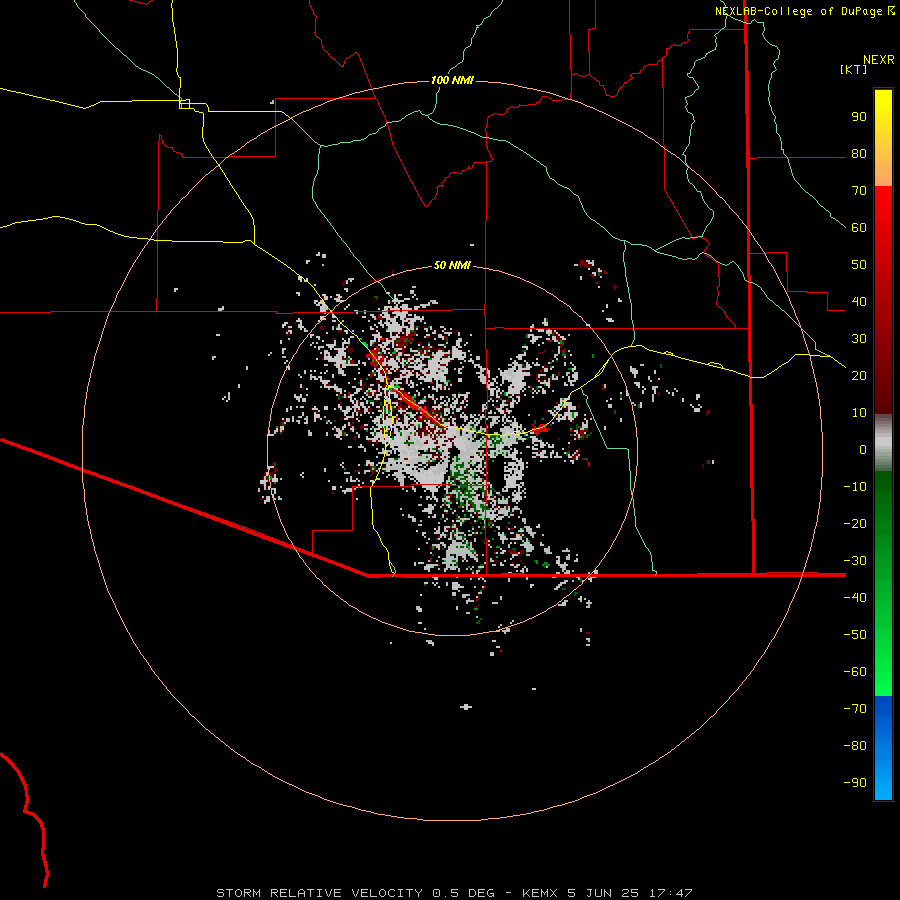900x900 pixels.
Task: Select the 10 value on velocity scale
Action: (x=859, y=413)
